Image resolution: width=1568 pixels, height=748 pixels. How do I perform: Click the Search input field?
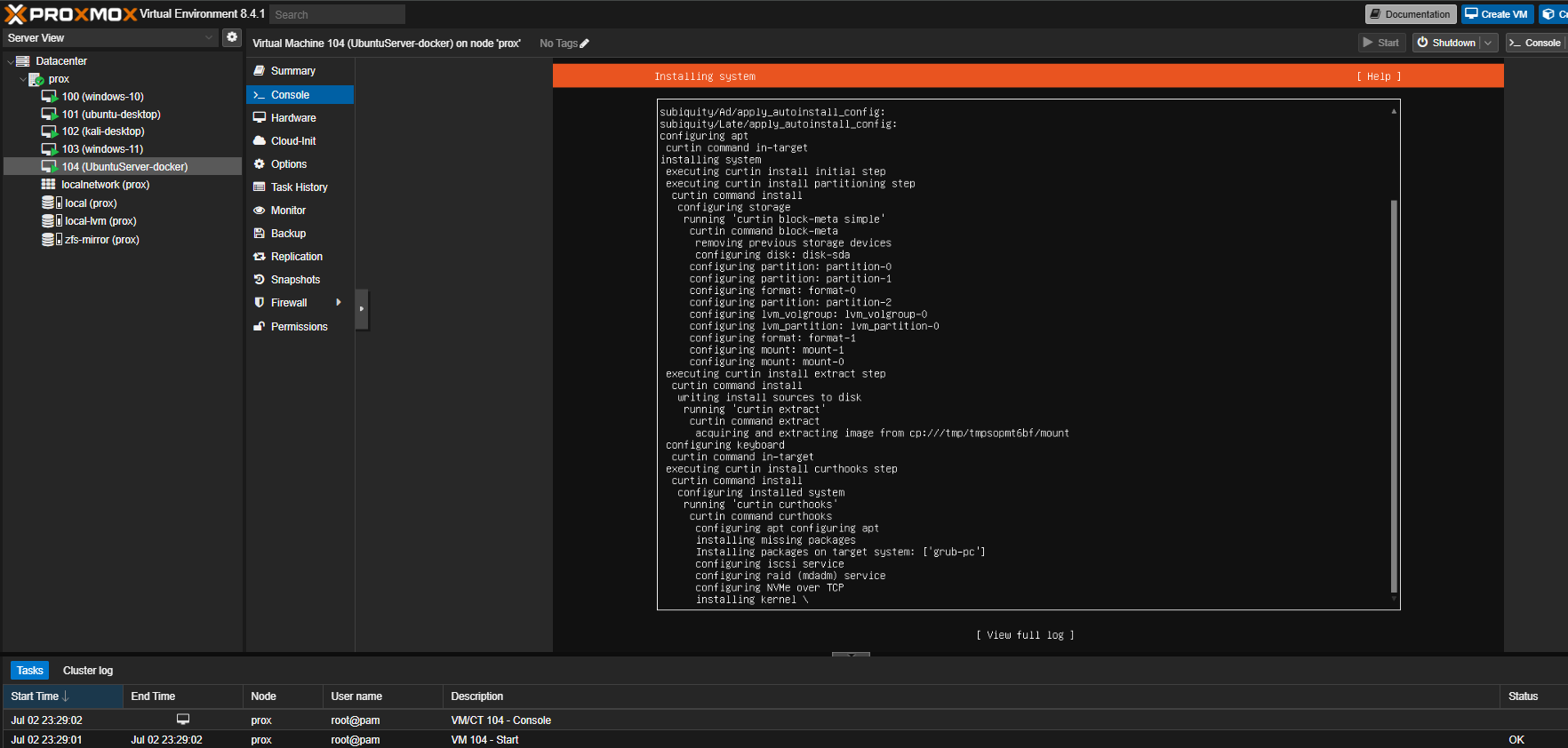tap(337, 14)
